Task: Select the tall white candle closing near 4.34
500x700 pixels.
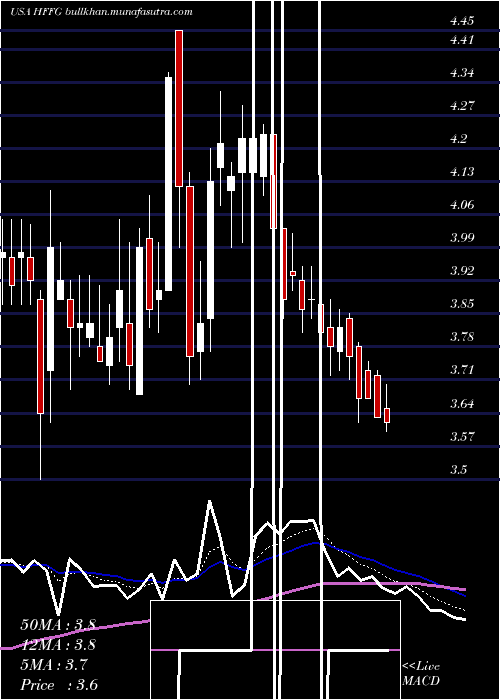Action: [x=168, y=184]
